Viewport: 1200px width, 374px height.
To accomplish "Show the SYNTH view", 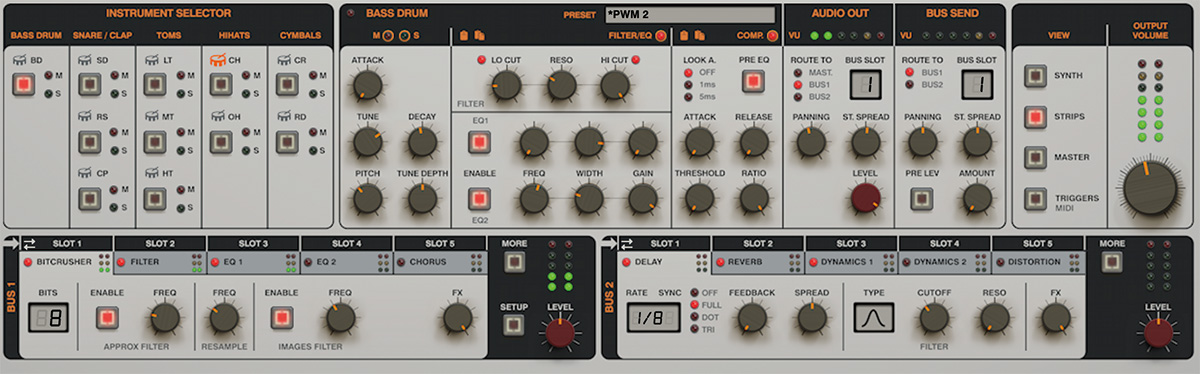I will coord(1036,77).
